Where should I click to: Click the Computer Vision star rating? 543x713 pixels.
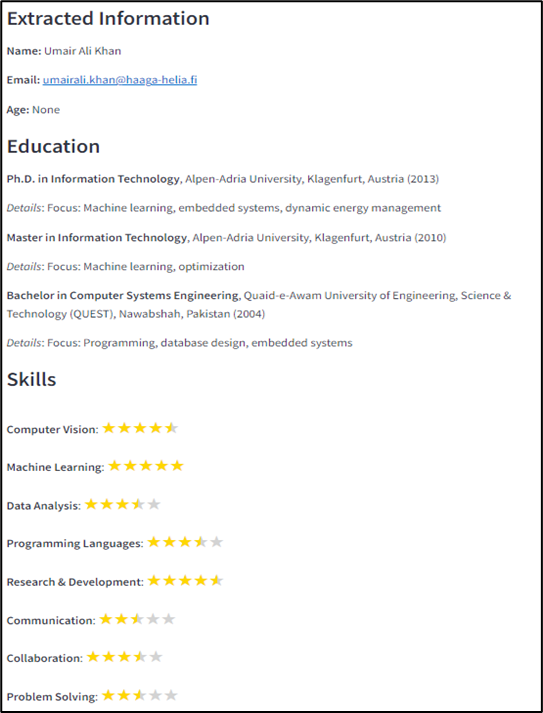140,428
